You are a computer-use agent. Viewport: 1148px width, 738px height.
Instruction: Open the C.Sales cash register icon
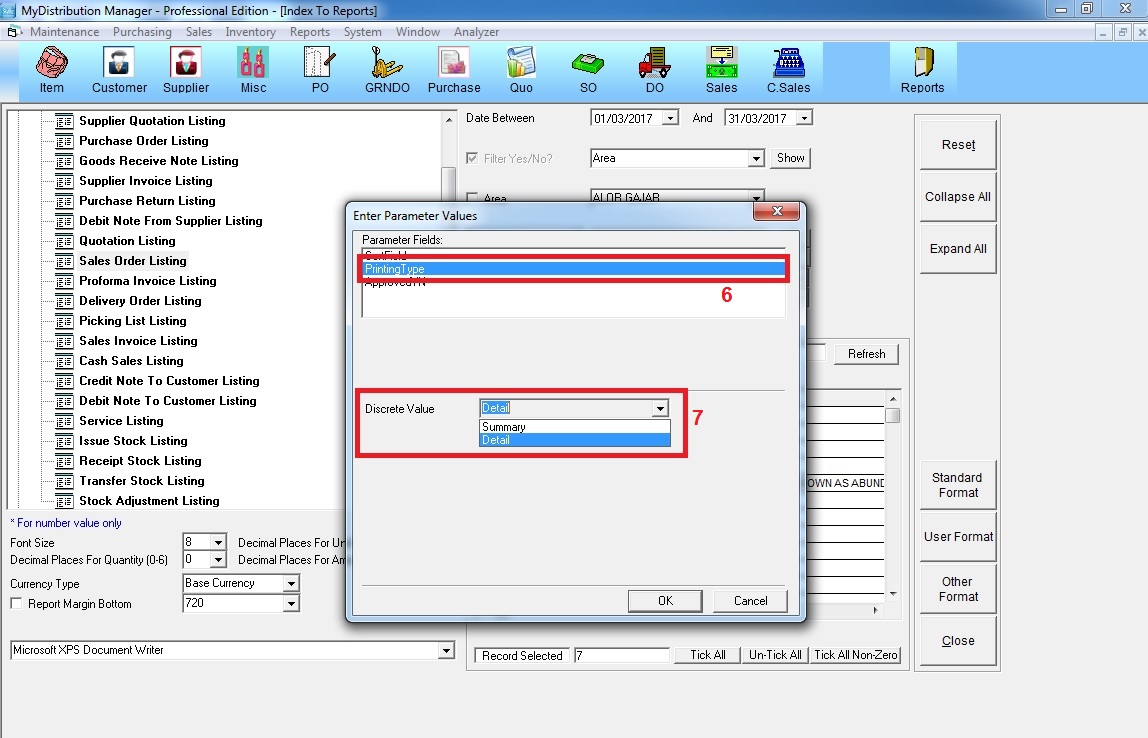[788, 69]
